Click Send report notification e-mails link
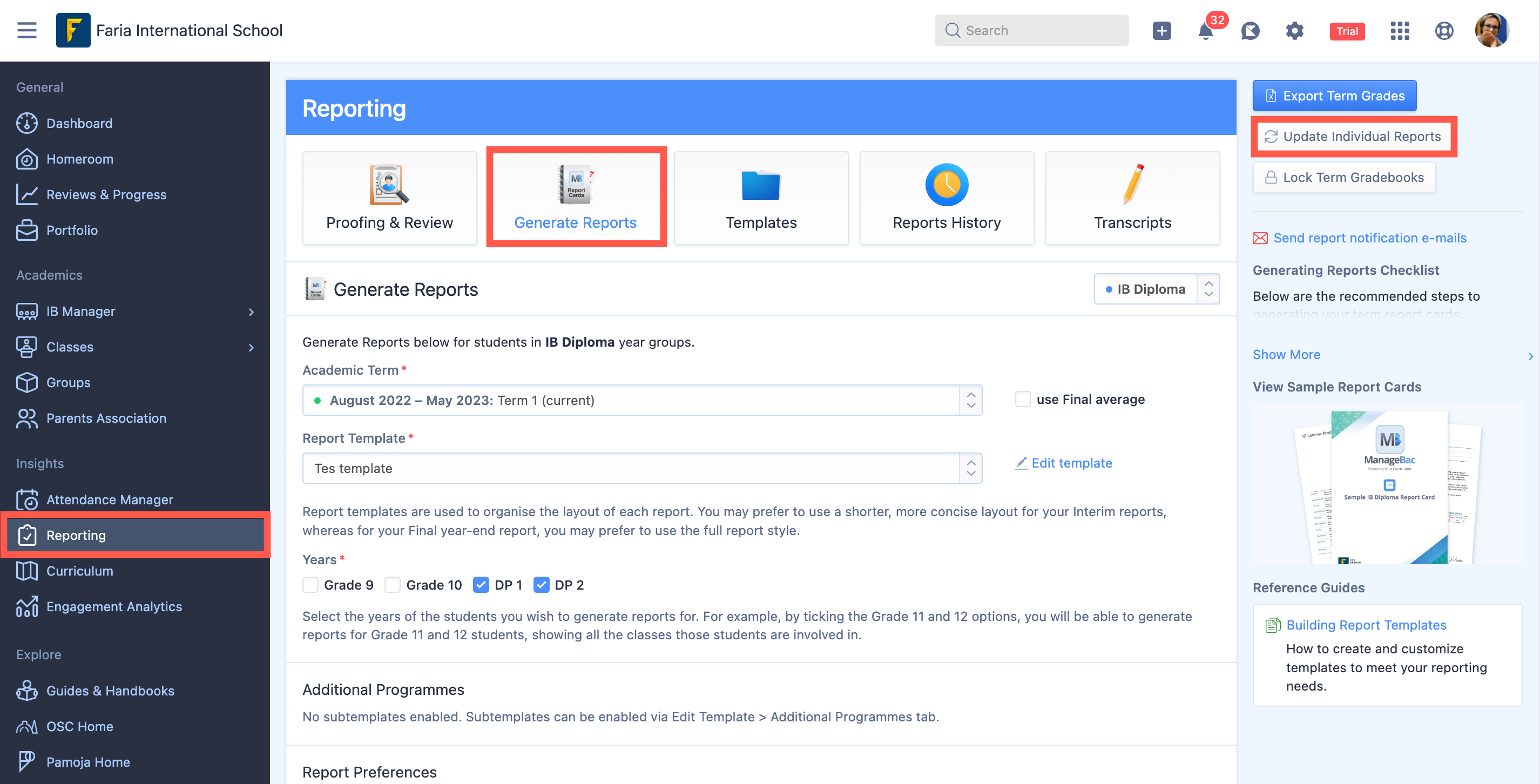This screenshot has height=784, width=1540. [1369, 238]
